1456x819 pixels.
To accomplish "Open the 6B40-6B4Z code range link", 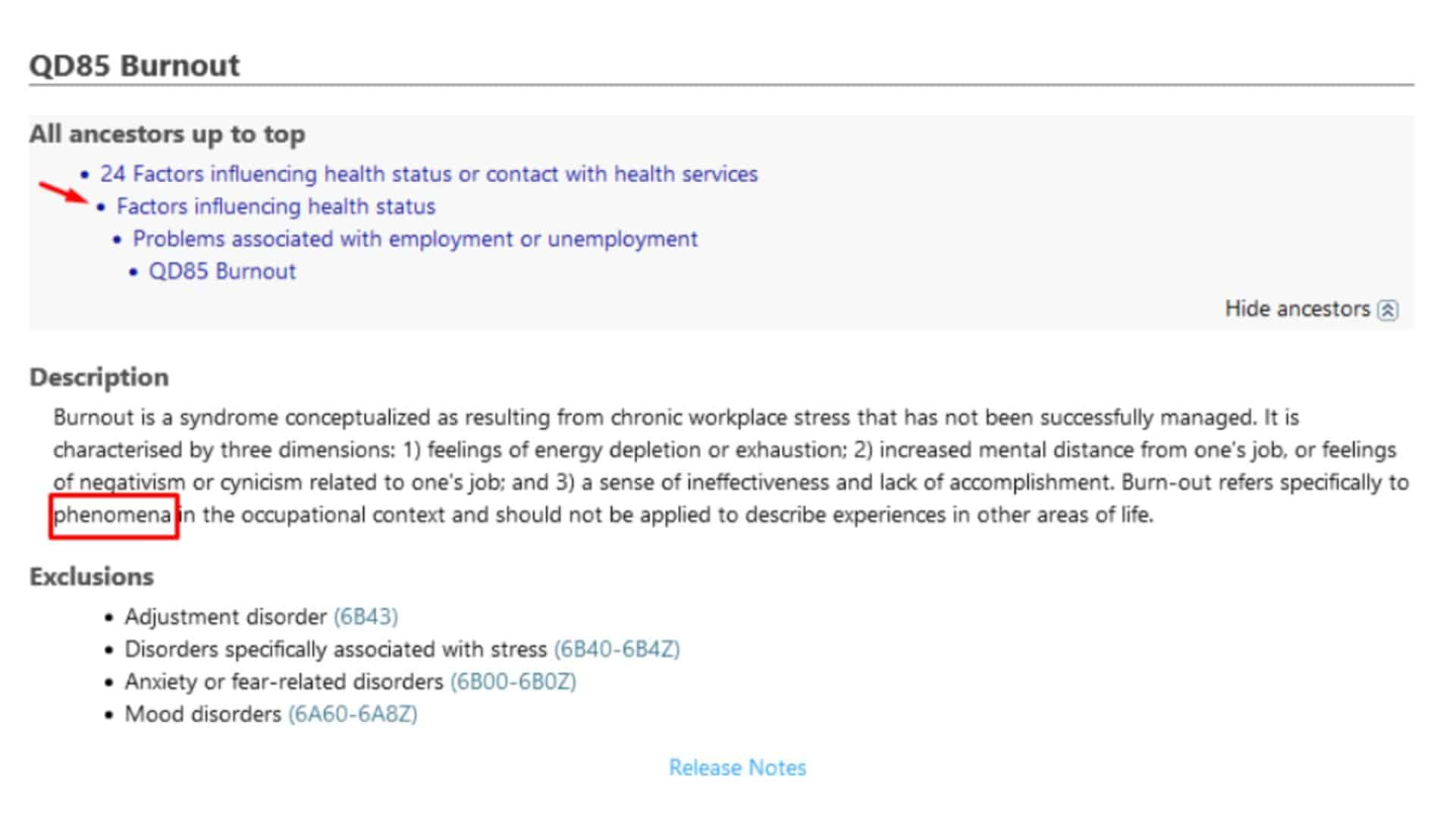I will click(x=617, y=649).
